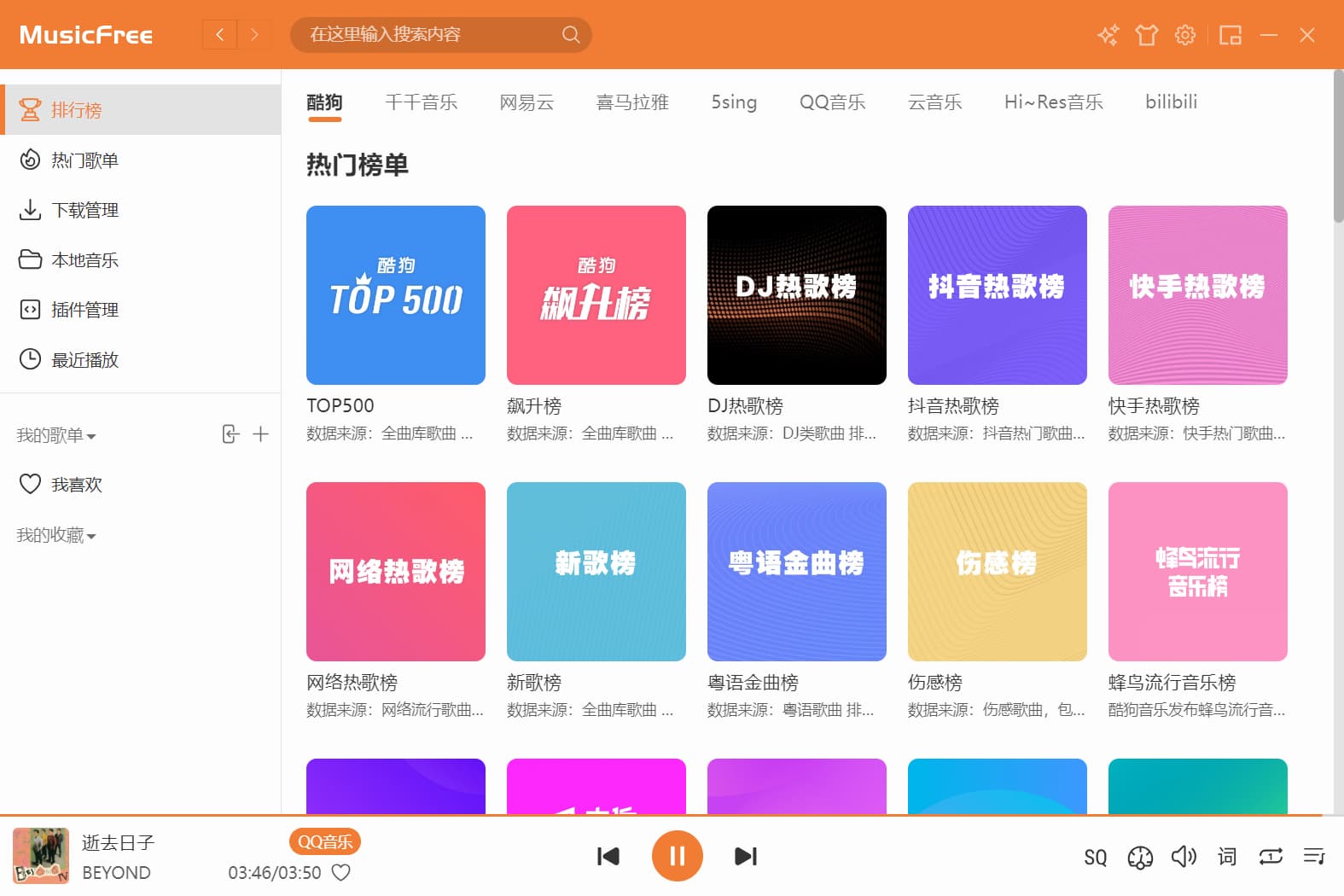Select the Hi~Res音乐 source tab
Viewport: 1344px width, 896px height.
click(x=1054, y=102)
